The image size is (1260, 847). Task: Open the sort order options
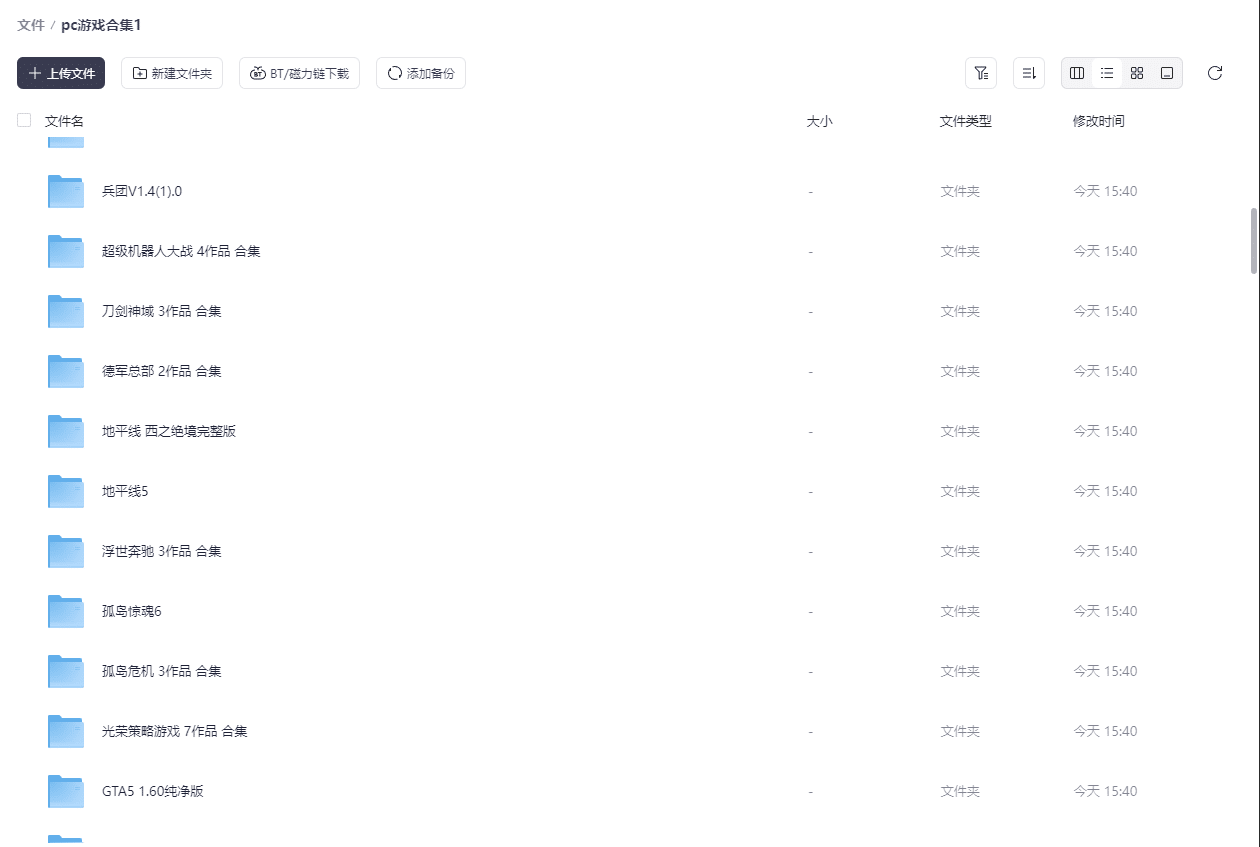pos(1028,73)
